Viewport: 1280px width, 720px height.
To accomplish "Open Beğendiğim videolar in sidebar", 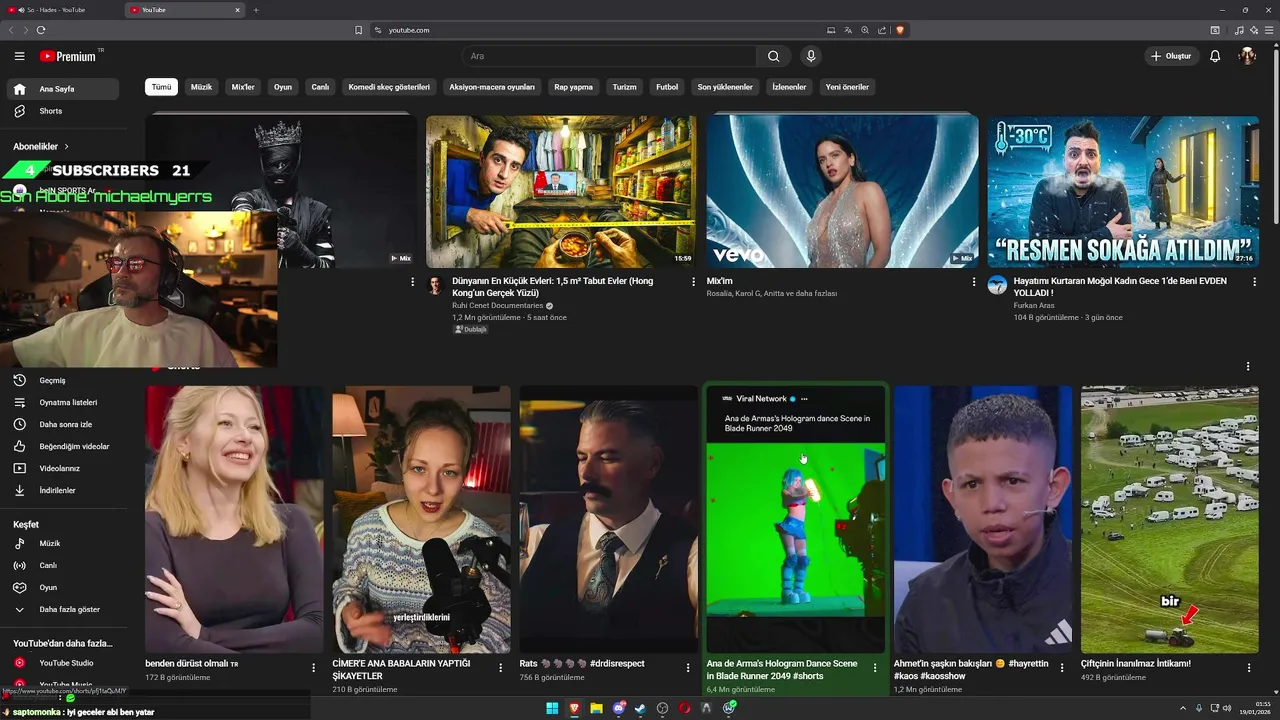I will coord(63,446).
